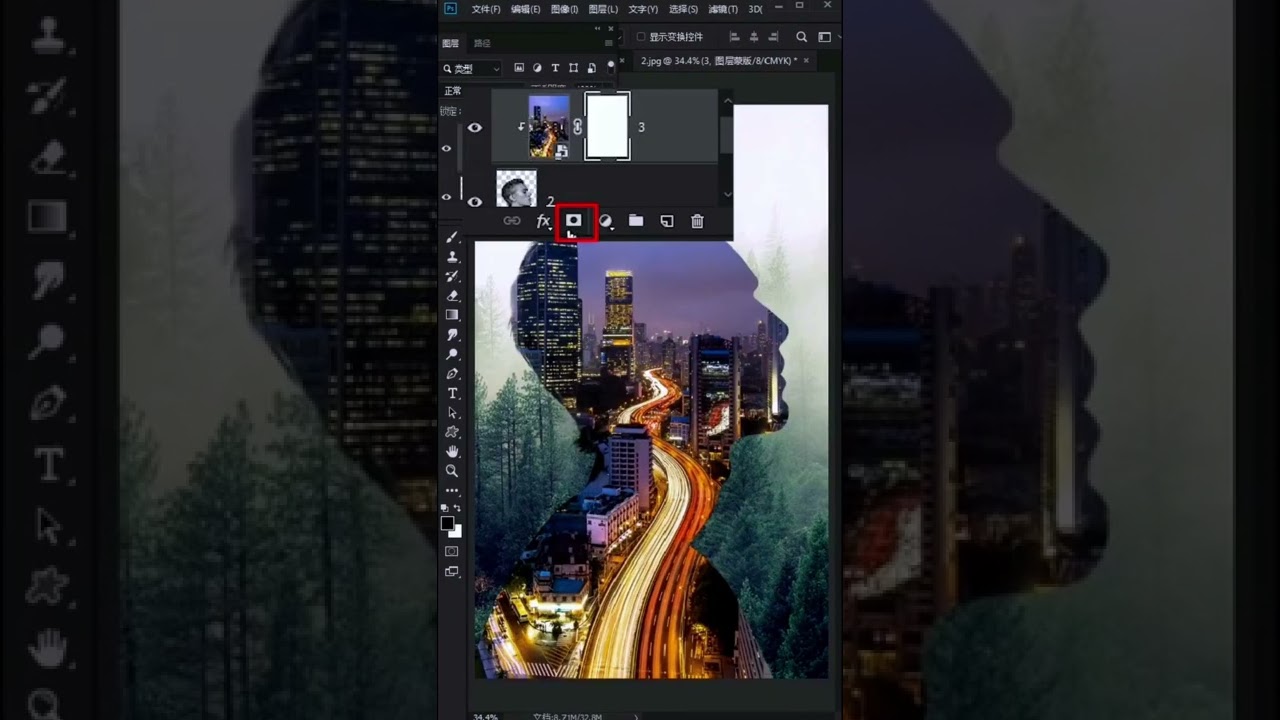This screenshot has height=720, width=1280.
Task: Select the Hand tool
Action: (452, 451)
